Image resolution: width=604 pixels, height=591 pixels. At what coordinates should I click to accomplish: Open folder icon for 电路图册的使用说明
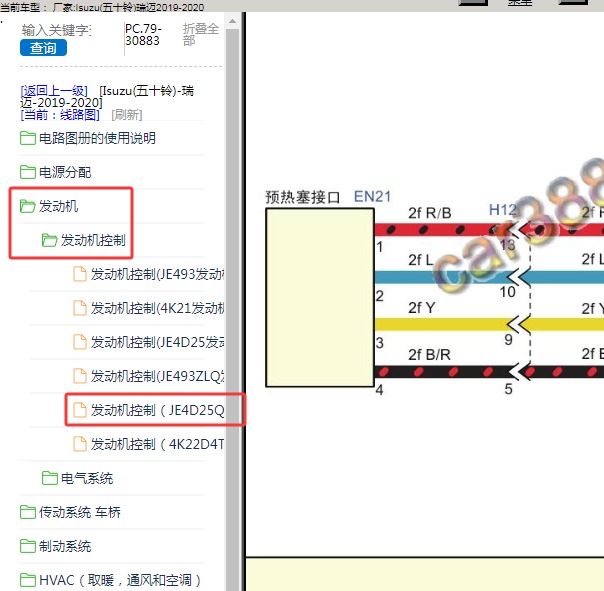[28, 138]
